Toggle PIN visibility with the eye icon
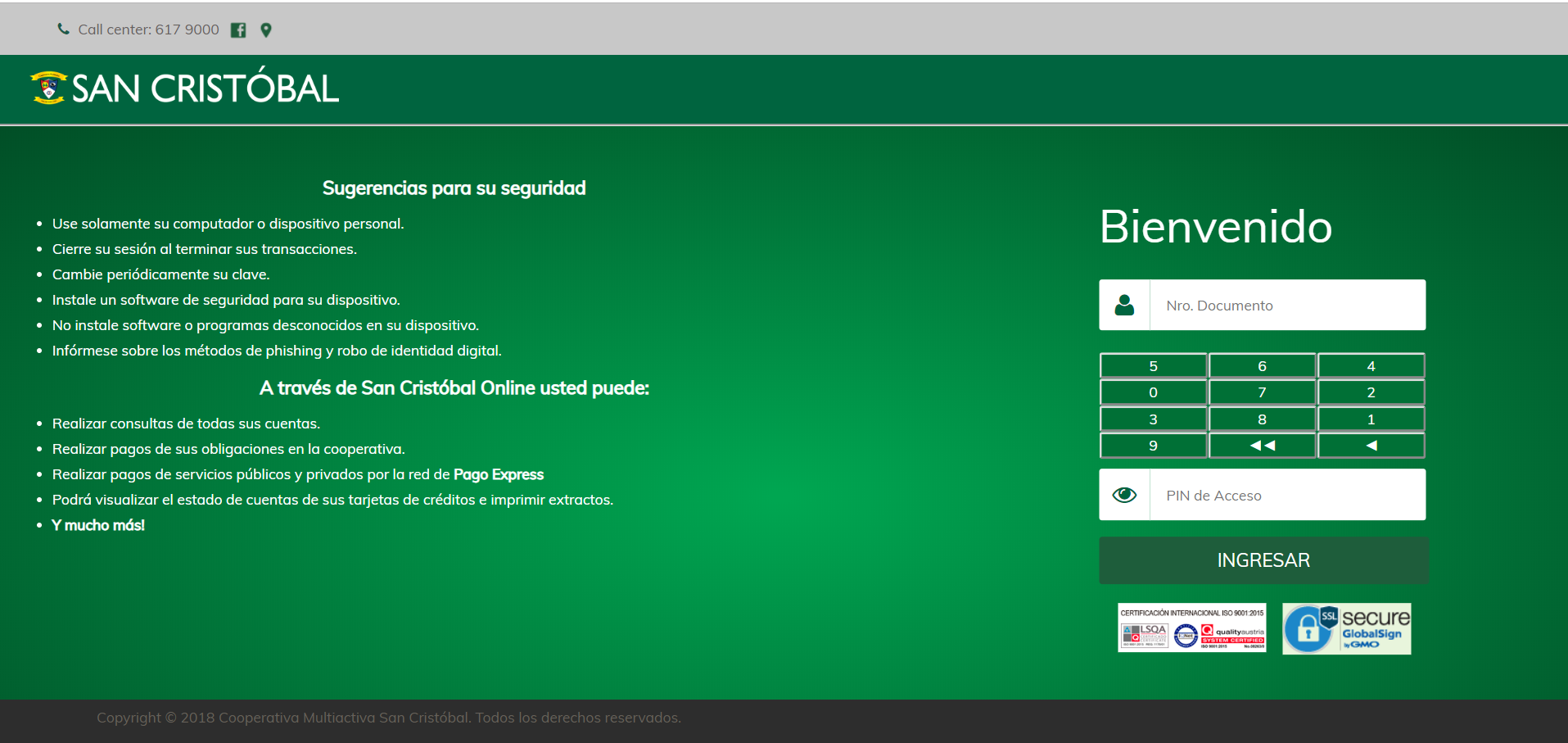 pyautogui.click(x=1125, y=495)
